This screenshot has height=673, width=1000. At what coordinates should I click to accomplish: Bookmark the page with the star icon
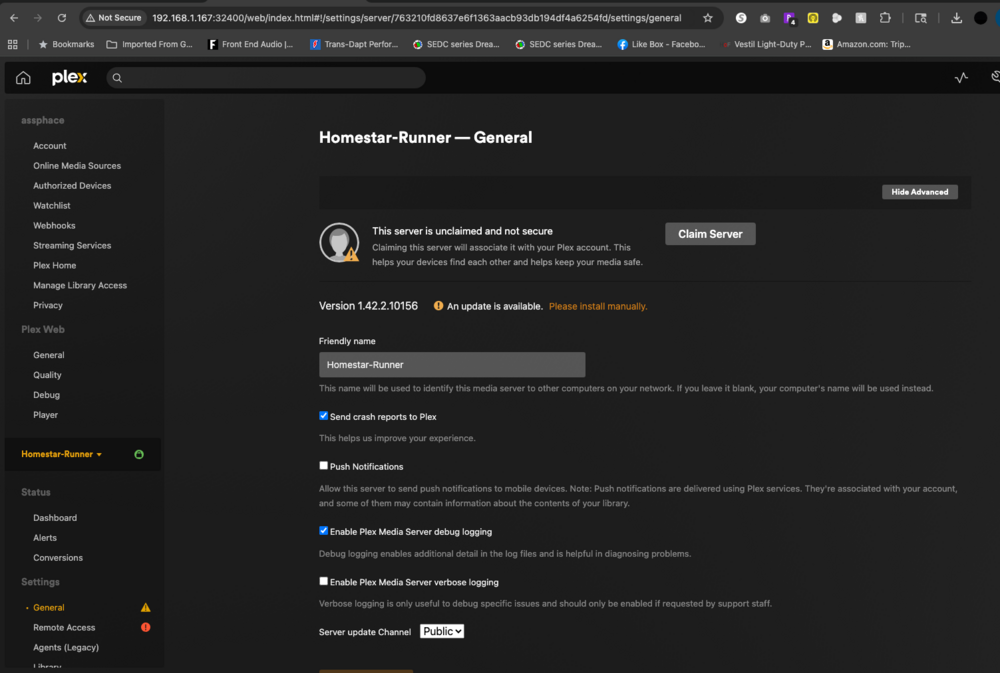708,18
